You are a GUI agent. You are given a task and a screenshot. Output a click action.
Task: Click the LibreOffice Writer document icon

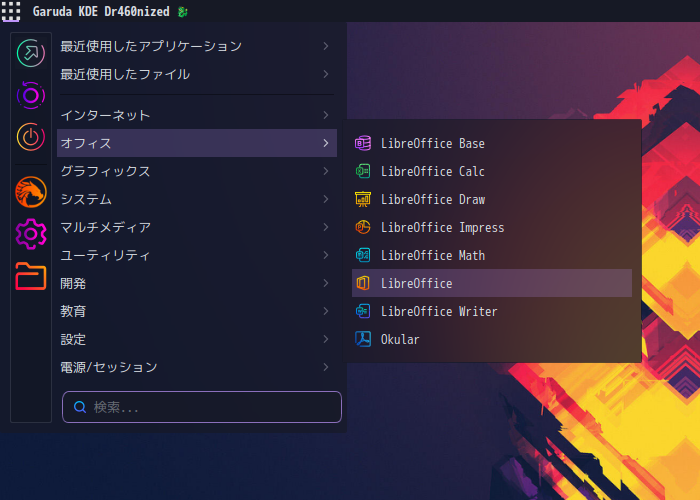(362, 311)
